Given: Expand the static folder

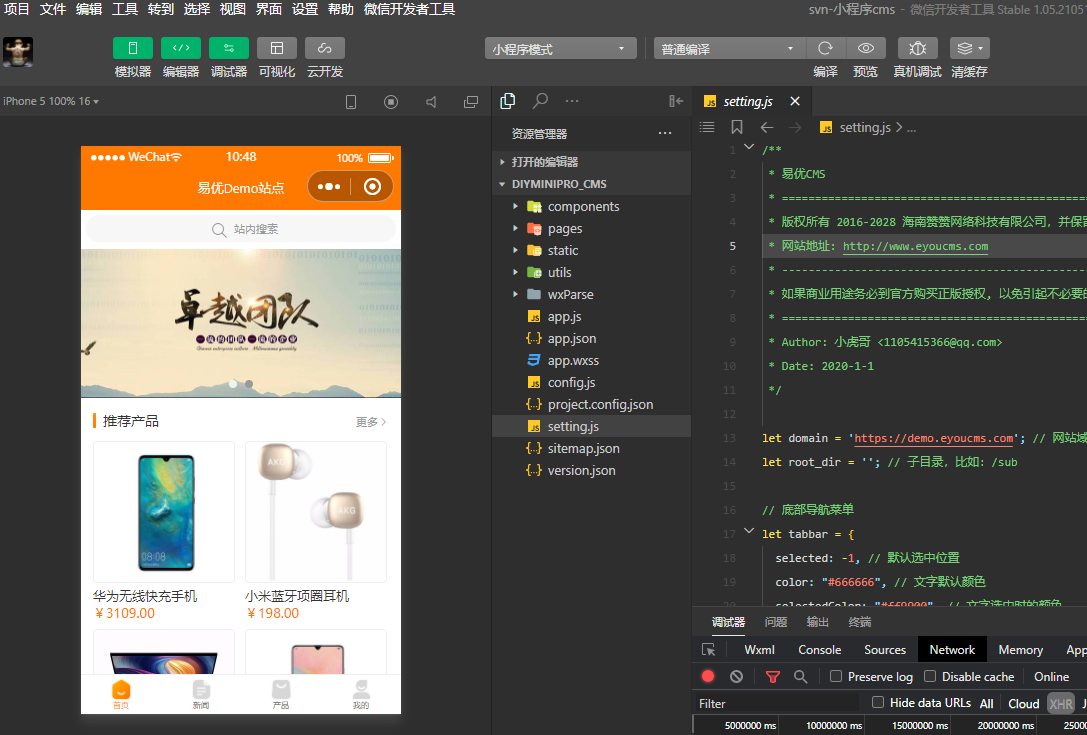Looking at the screenshot, I should click(515, 250).
